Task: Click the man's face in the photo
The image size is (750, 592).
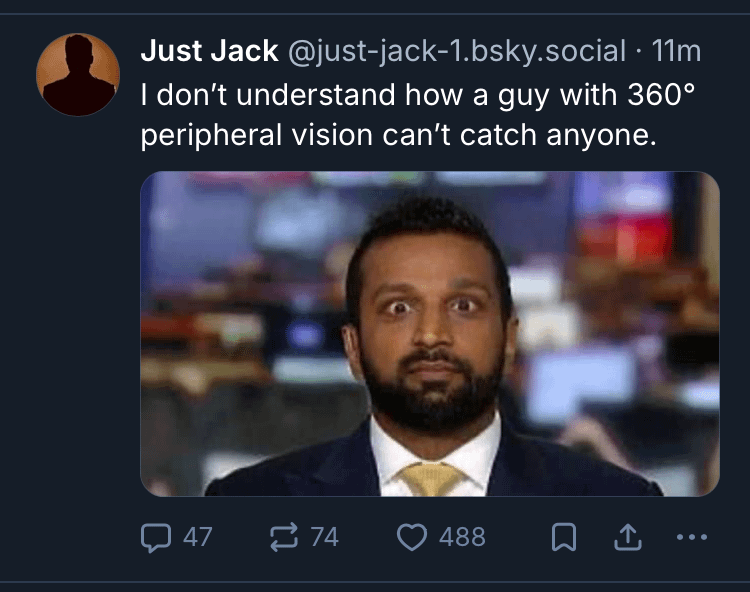Action: 430,320
